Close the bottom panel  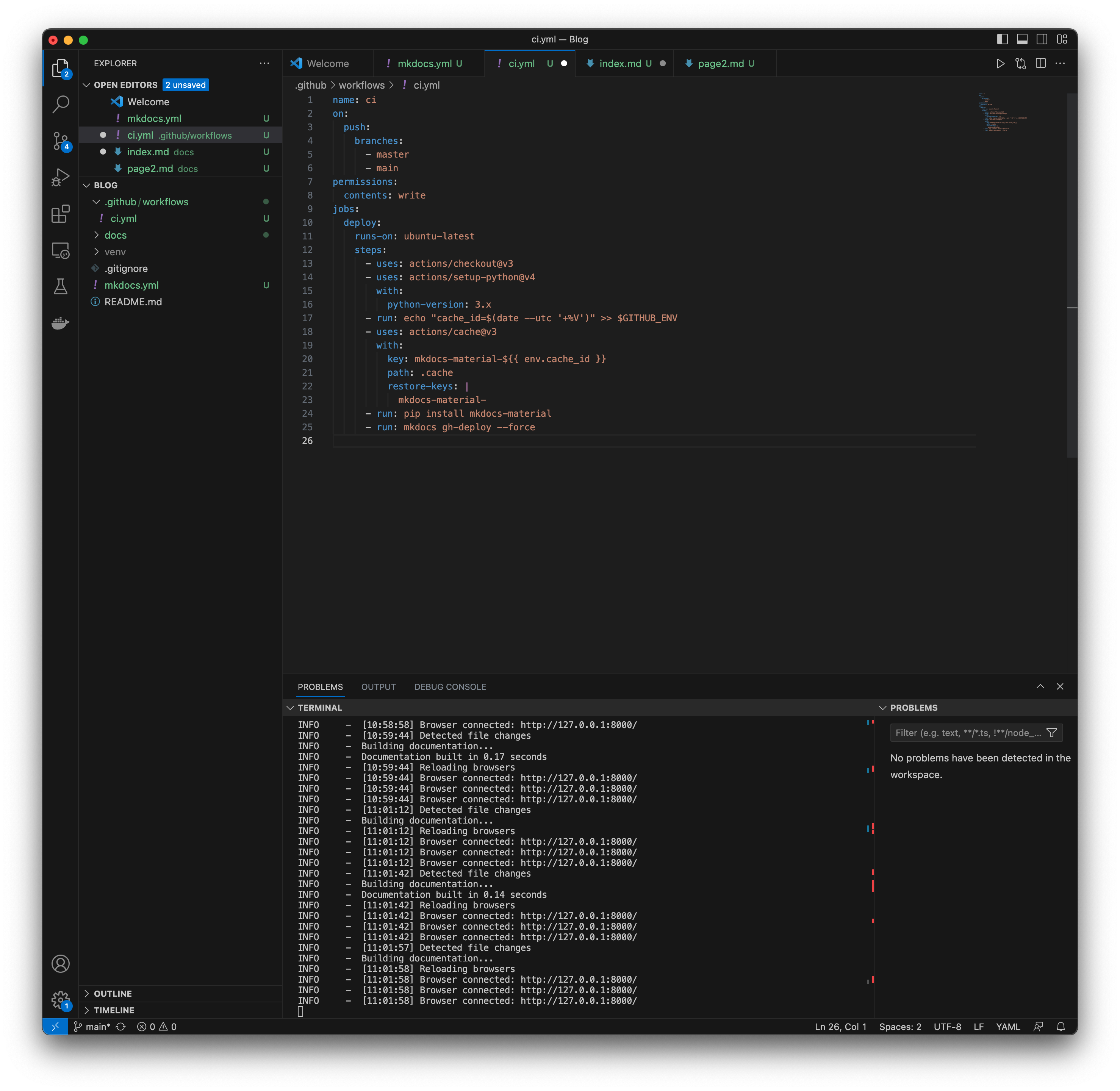tap(1060, 686)
